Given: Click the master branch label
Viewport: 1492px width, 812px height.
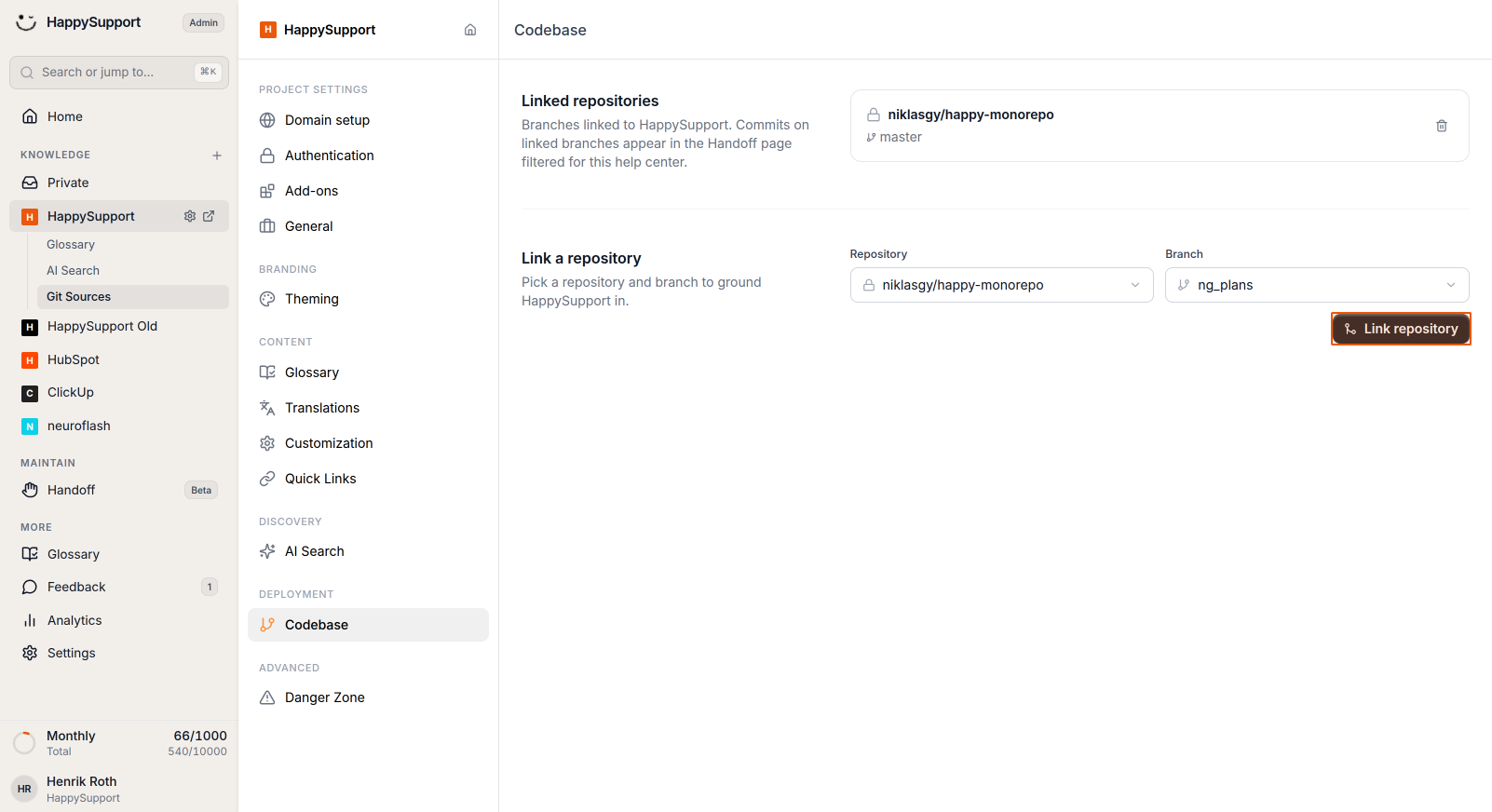Looking at the screenshot, I should coord(901,137).
